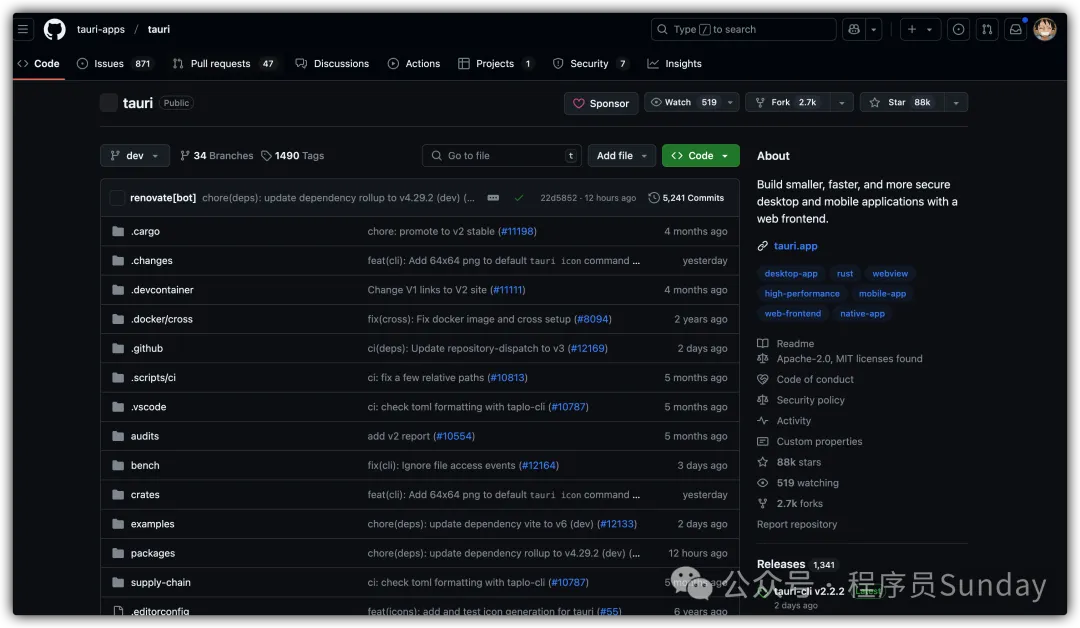Screen dimensions: 1080x628
Task: Open the examples folder
Action: (x=152, y=524)
